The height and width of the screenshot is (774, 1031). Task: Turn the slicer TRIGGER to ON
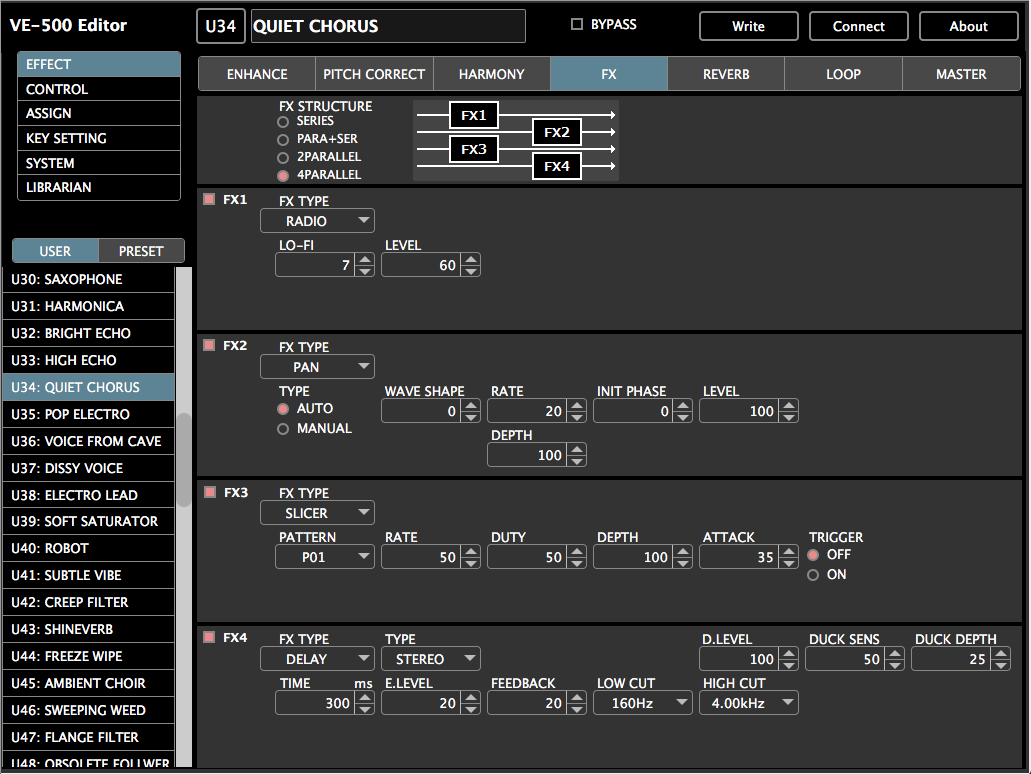813,575
